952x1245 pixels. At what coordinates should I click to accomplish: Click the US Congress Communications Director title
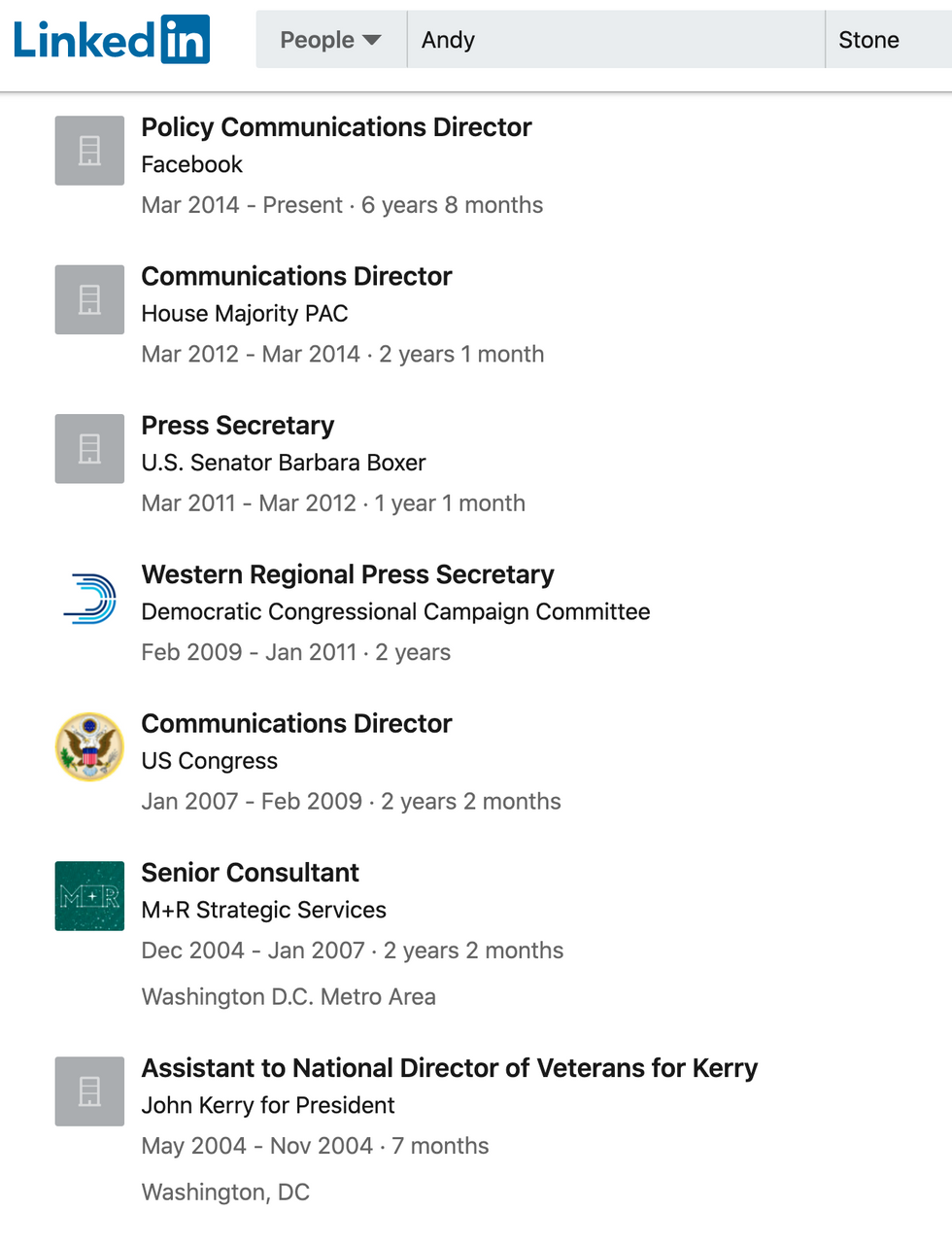[x=296, y=724]
